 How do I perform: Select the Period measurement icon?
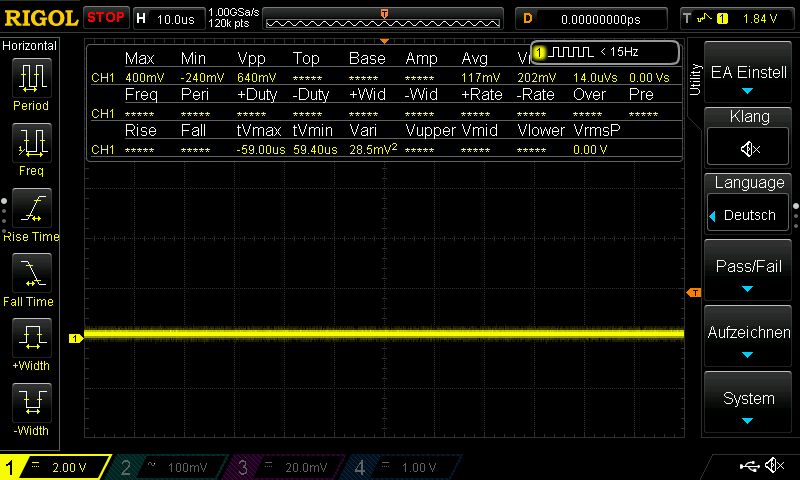pos(32,78)
